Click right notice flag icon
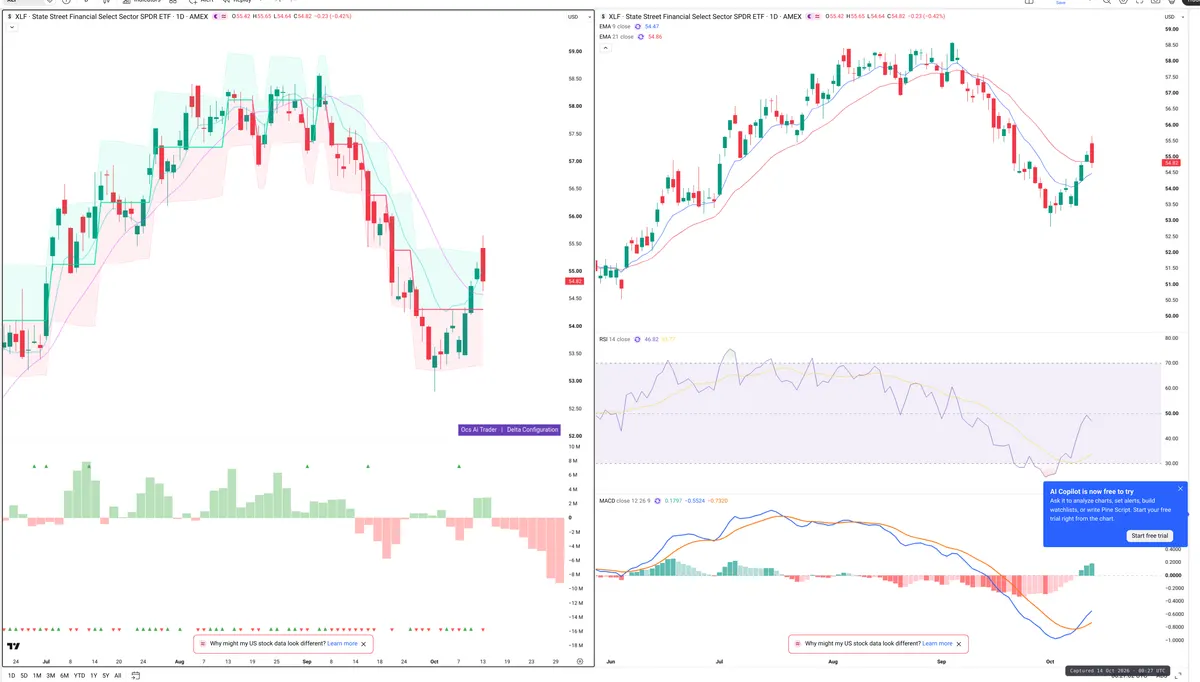 pos(797,643)
